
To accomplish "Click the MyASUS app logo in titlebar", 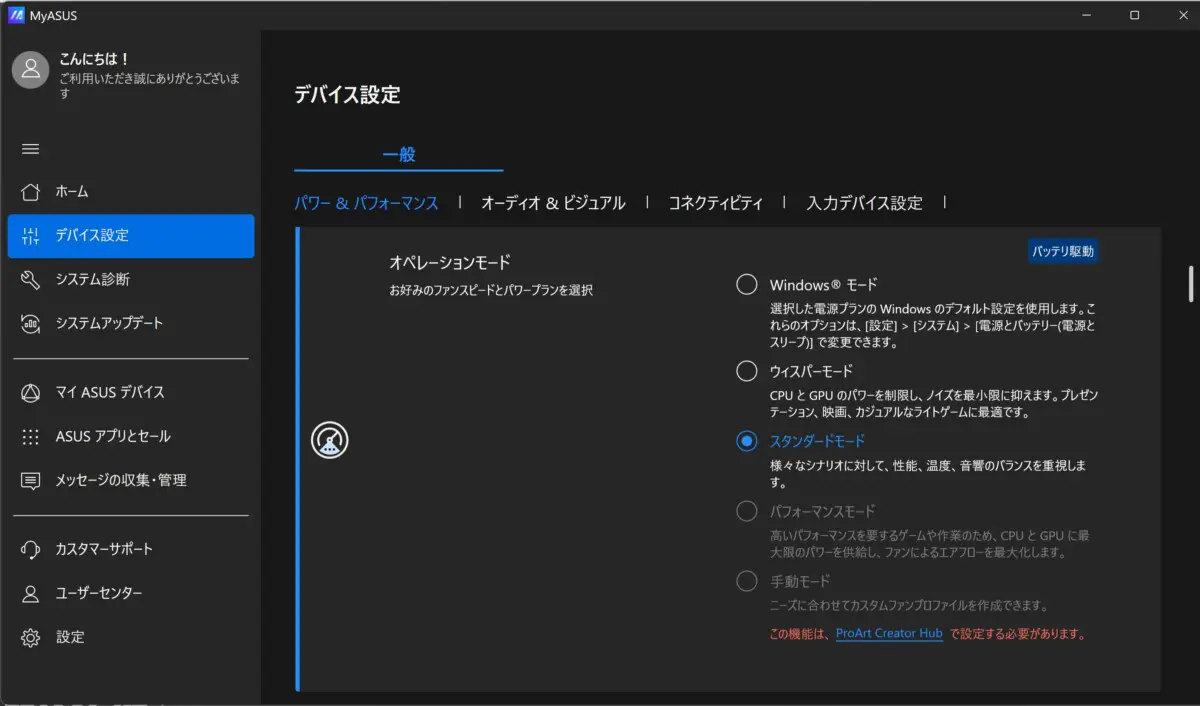I will [16, 15].
